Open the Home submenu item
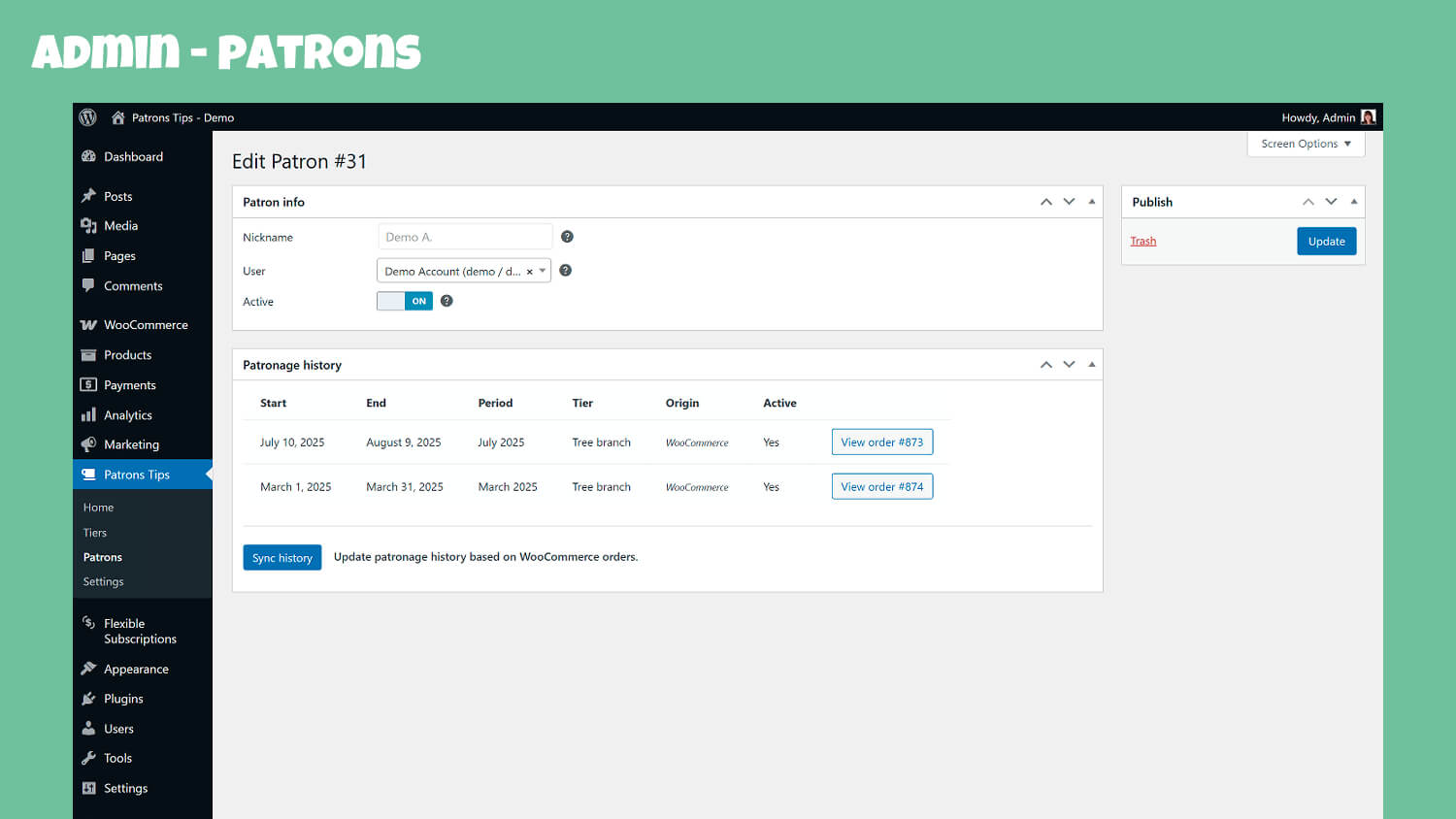Image resolution: width=1456 pixels, height=819 pixels. point(98,508)
